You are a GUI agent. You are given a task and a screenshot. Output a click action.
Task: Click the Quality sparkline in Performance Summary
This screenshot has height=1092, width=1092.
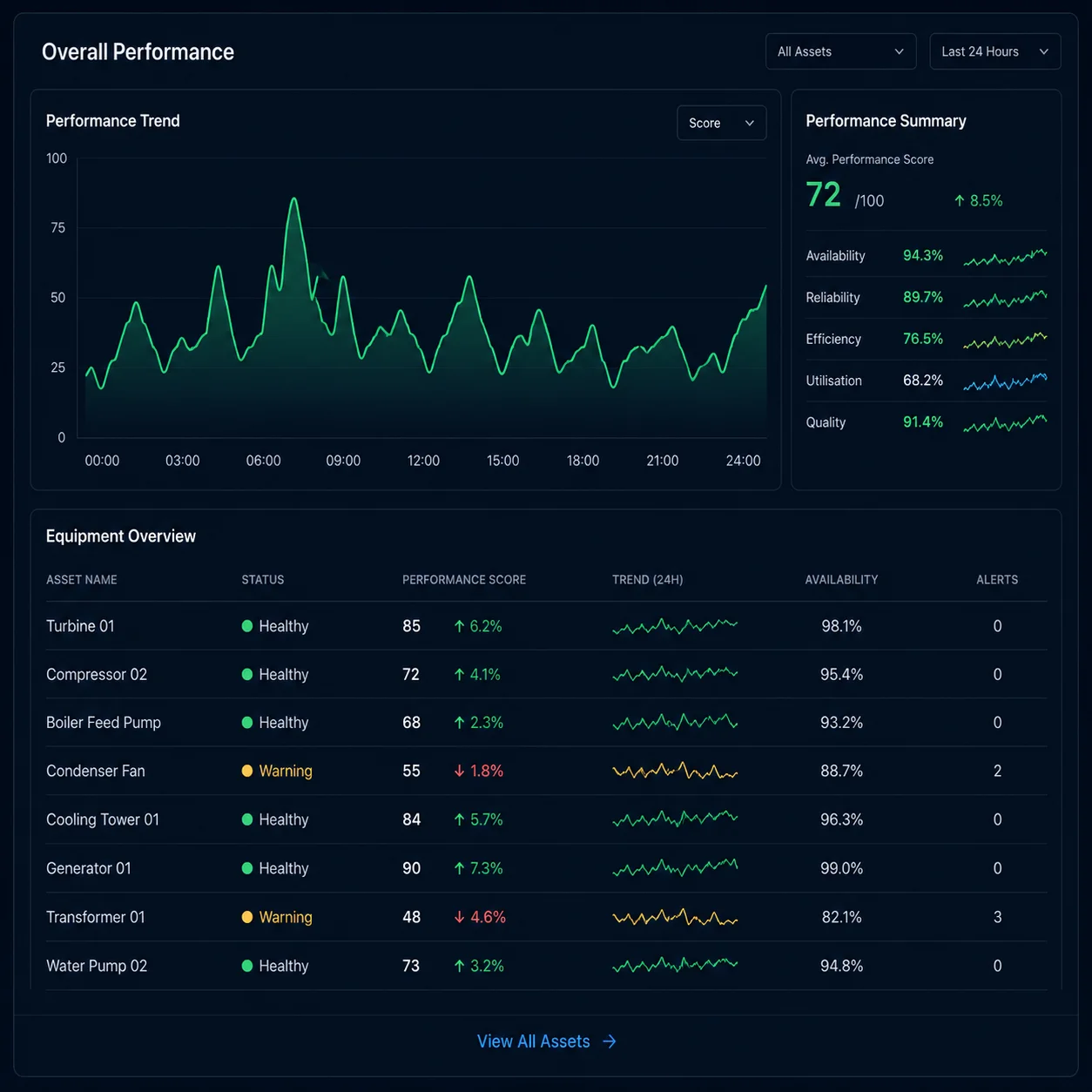tap(1005, 424)
